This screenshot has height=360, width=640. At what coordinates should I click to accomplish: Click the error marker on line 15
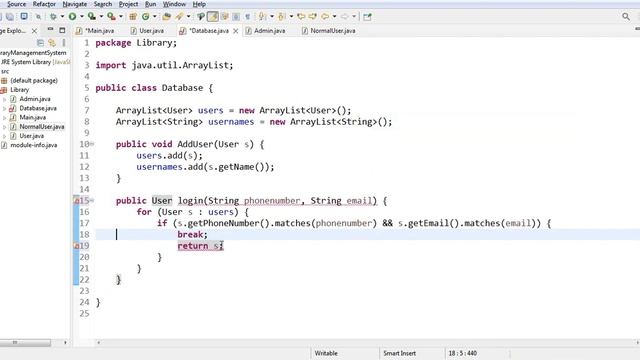[x=76, y=200]
